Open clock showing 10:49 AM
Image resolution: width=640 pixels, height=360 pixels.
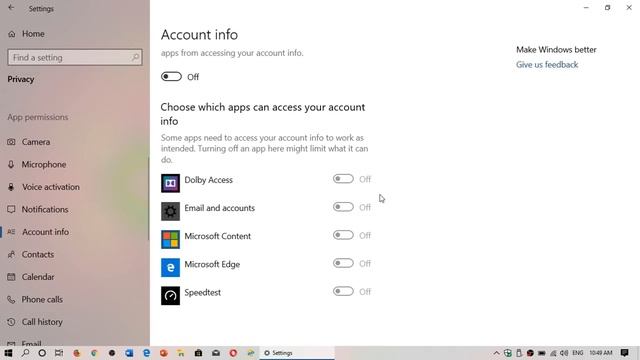(601, 353)
